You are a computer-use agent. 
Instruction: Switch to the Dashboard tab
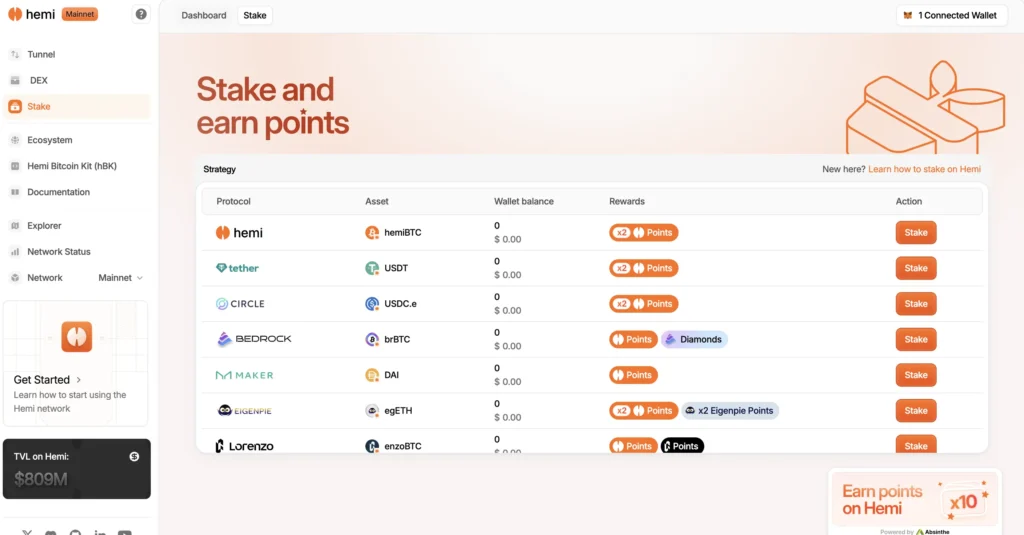(x=204, y=15)
